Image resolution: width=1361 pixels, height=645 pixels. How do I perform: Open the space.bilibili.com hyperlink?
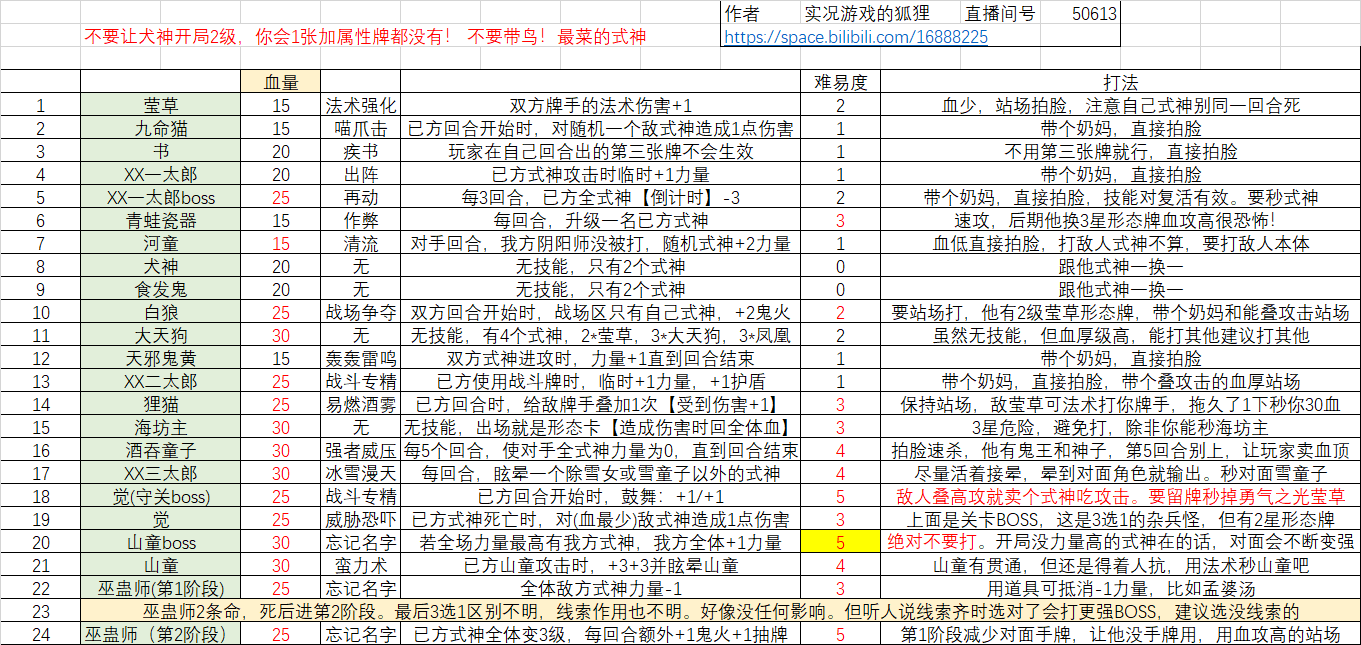[x=855, y=37]
